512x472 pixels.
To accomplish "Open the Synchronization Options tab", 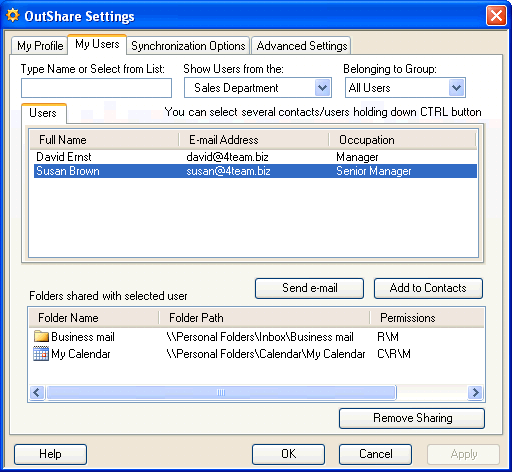I will 188,46.
